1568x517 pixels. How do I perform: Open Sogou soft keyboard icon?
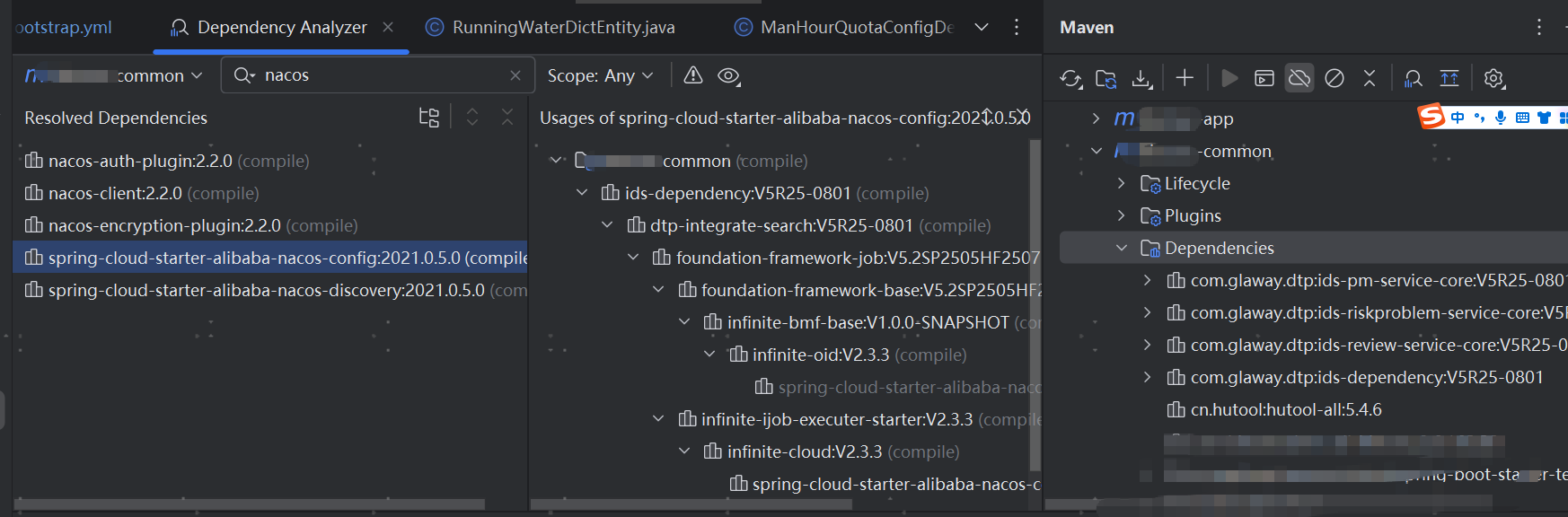point(1522,118)
